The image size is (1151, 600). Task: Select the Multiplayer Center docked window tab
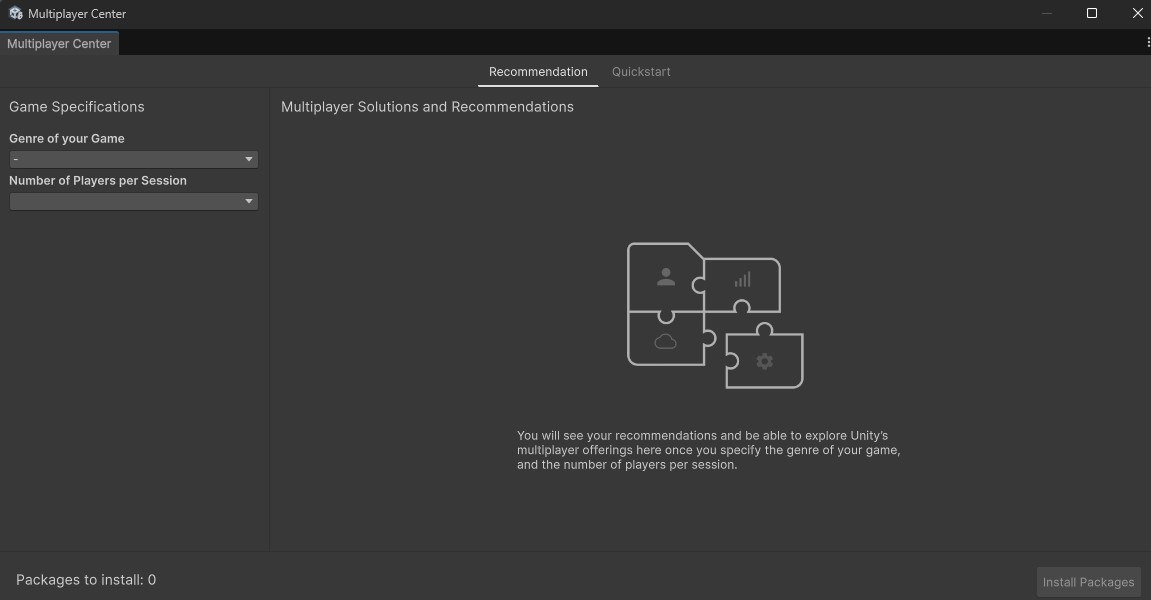[x=59, y=43]
